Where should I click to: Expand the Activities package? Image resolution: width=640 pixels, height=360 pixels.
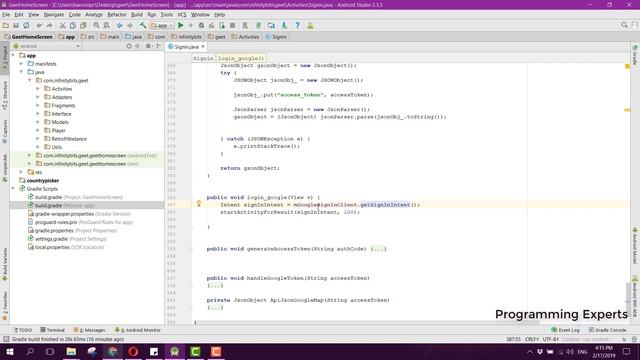(x=38, y=89)
